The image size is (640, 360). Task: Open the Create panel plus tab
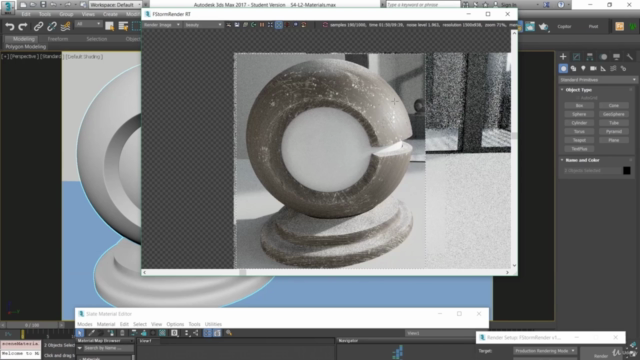[x=563, y=57]
